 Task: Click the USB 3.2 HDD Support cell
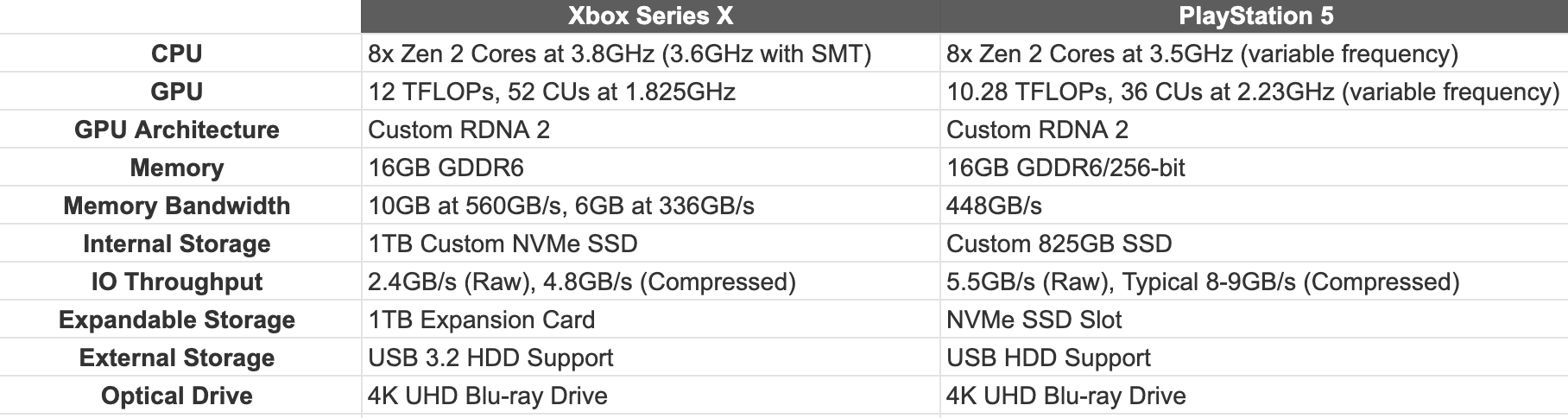point(490,358)
